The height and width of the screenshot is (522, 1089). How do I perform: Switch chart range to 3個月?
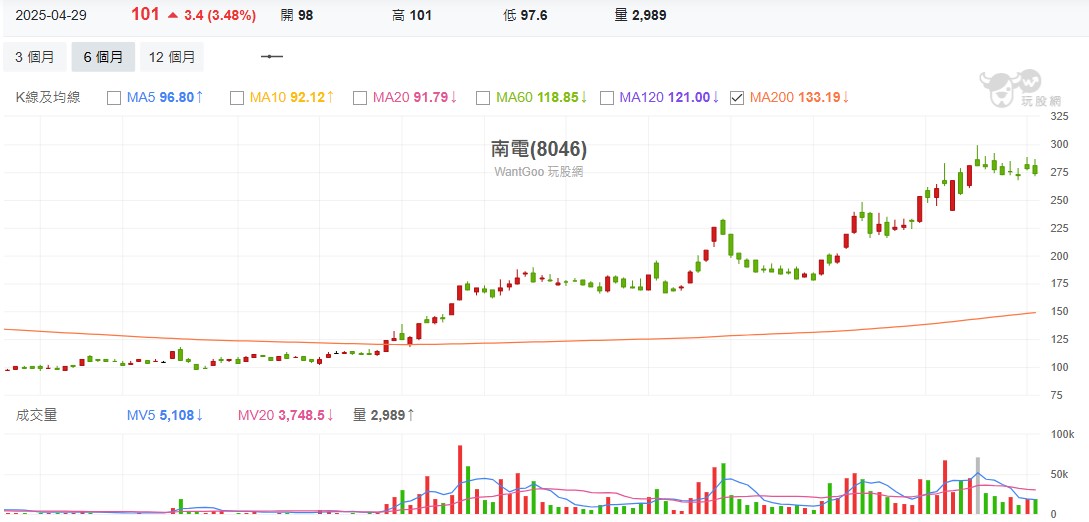35,57
